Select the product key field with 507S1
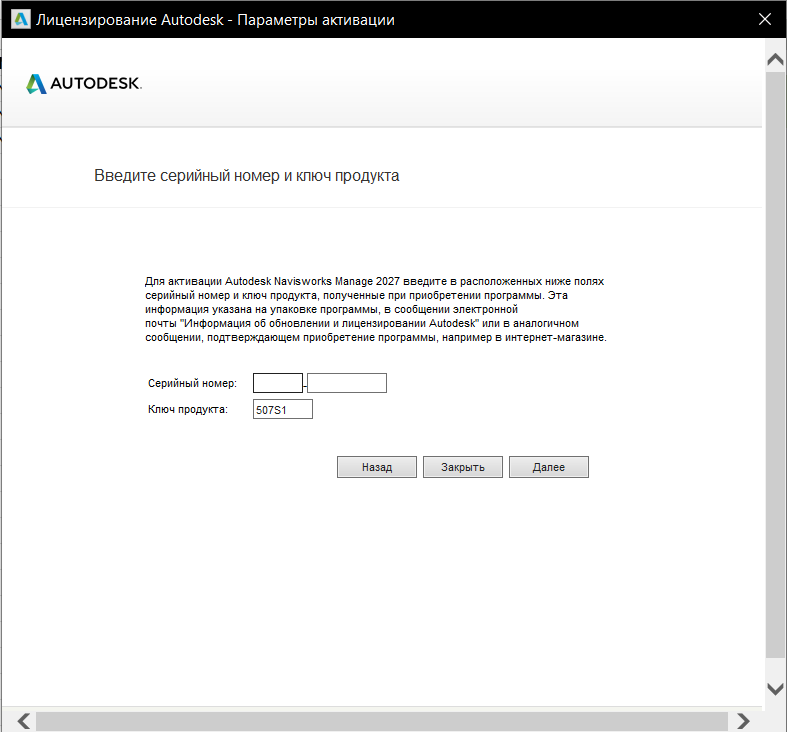Screen dimensions: 787x732 [x=283, y=409]
